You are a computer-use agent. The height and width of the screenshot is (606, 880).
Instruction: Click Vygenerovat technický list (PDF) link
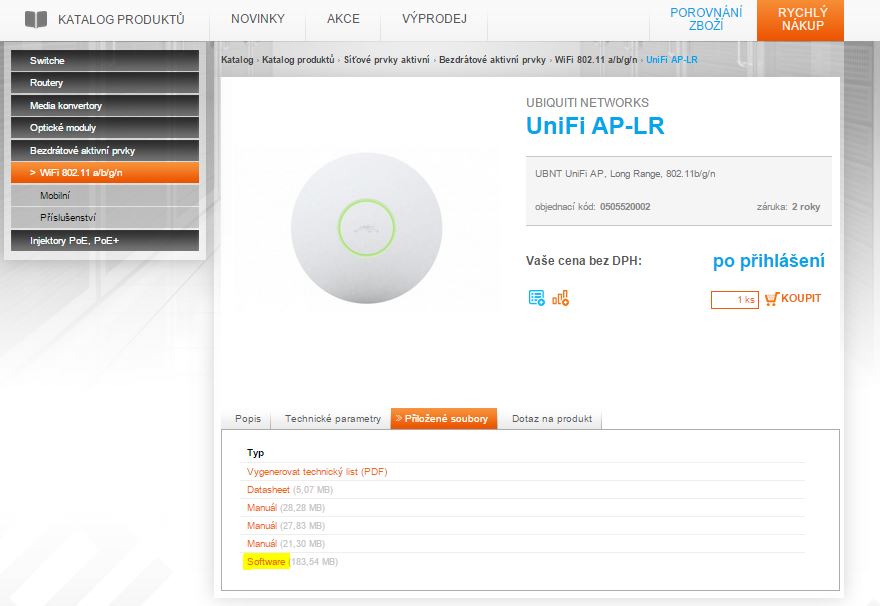(317, 472)
